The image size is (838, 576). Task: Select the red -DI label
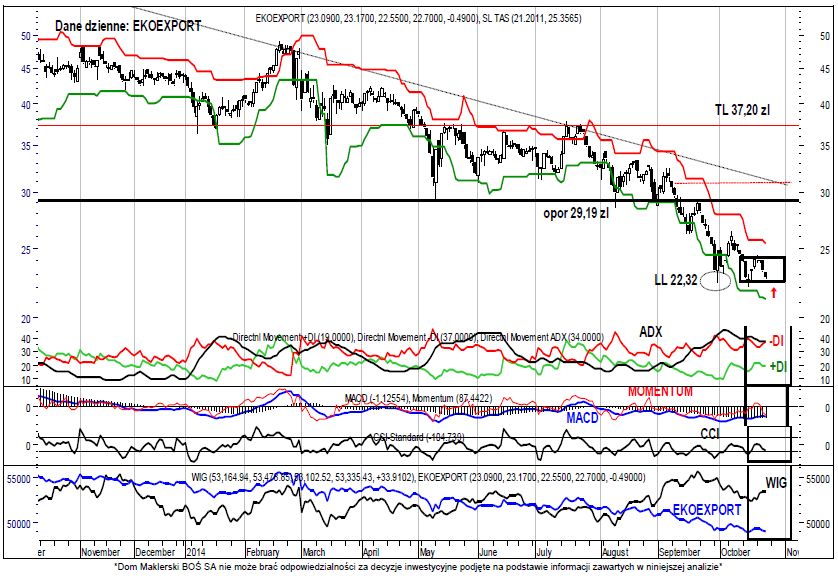point(777,341)
